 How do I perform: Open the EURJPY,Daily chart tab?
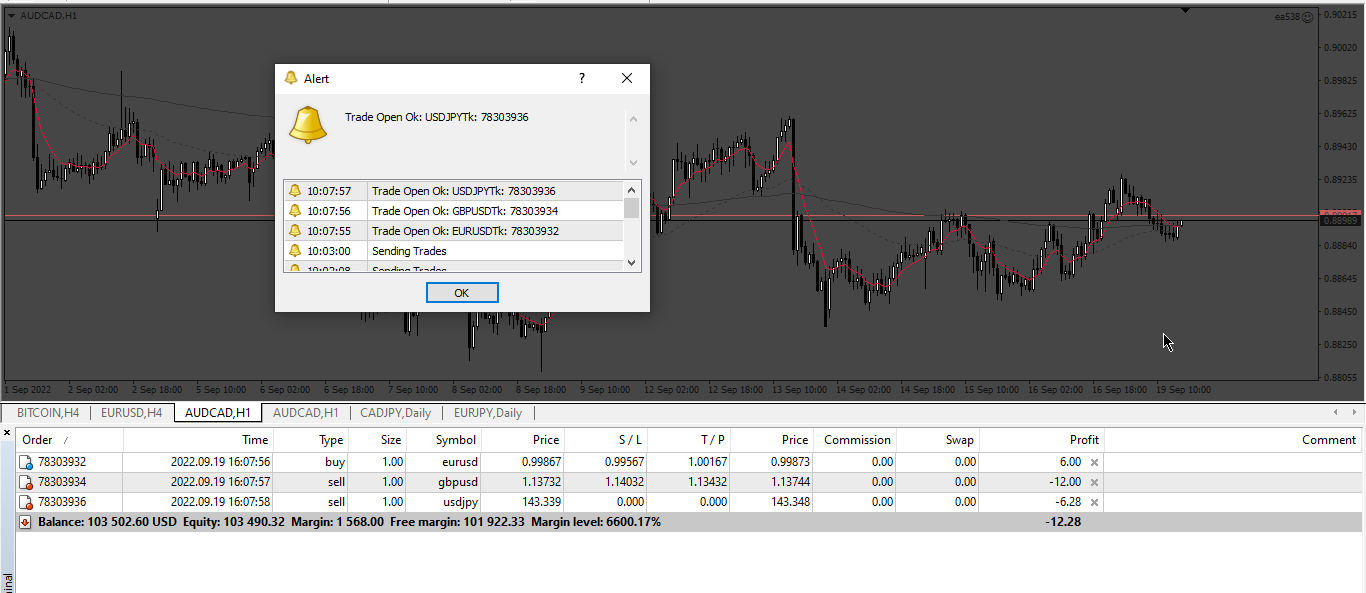[x=488, y=413]
